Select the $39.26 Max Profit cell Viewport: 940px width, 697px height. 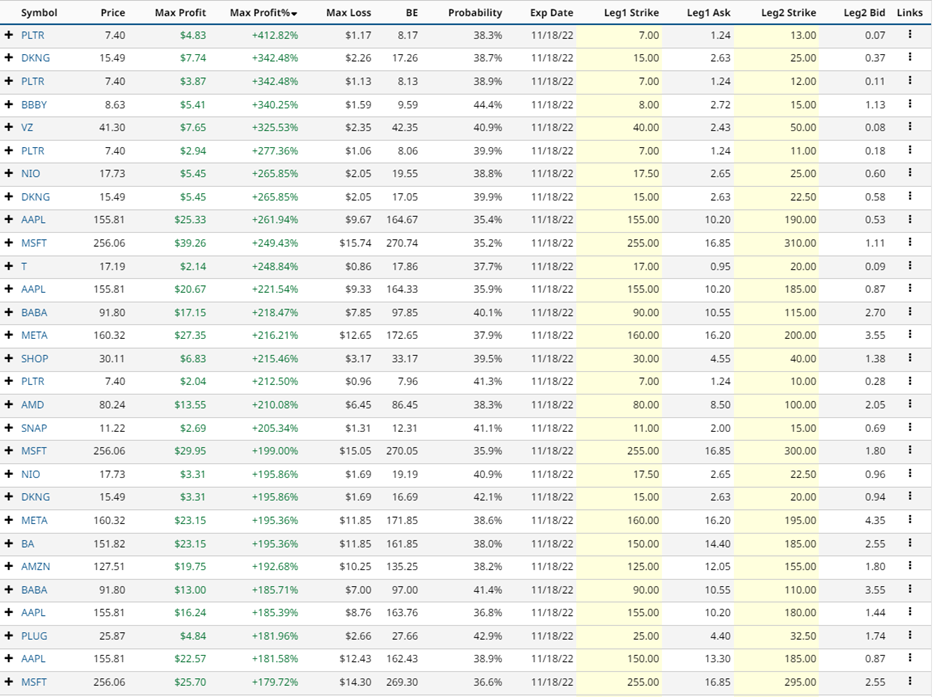click(x=190, y=243)
